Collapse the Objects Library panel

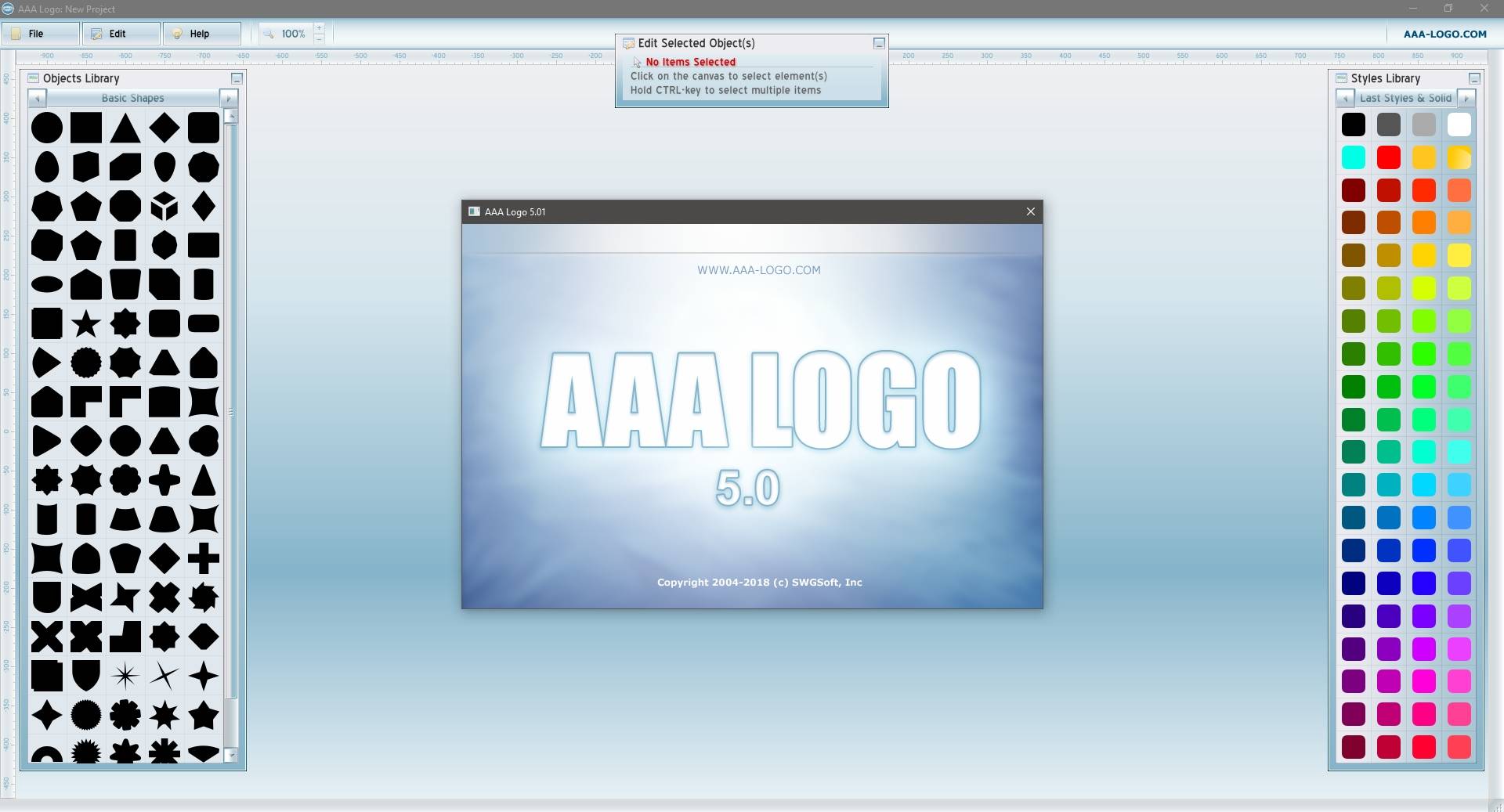pyautogui.click(x=237, y=78)
